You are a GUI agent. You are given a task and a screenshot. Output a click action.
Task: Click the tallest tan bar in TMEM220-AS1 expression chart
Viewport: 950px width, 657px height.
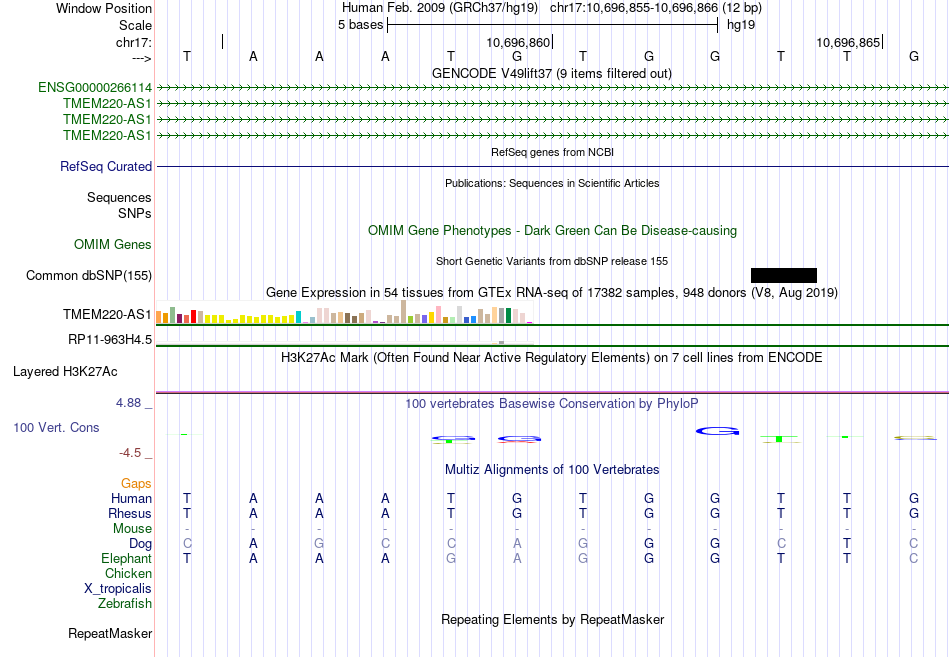[404, 312]
